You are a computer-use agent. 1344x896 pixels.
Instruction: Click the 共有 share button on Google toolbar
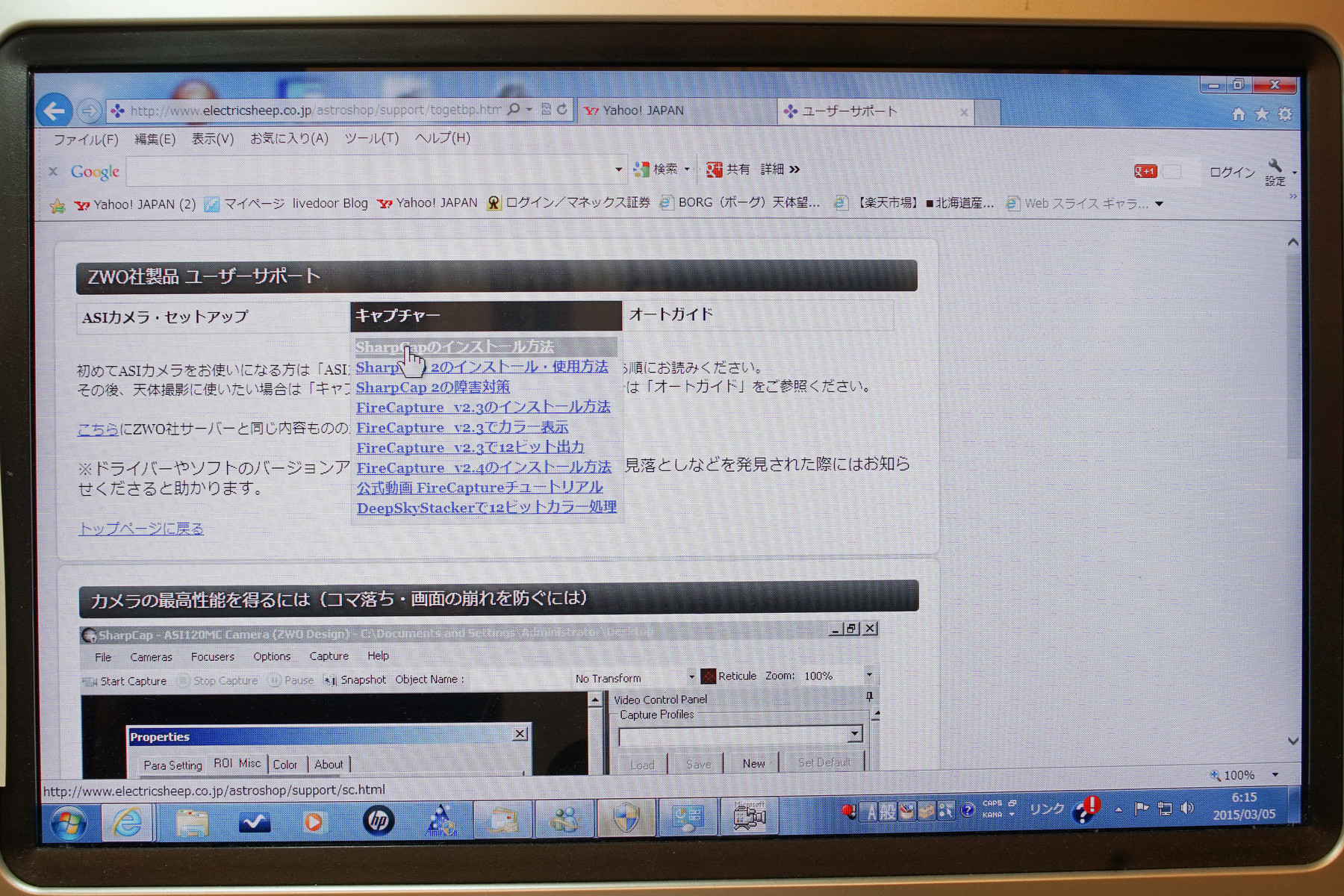[728, 169]
